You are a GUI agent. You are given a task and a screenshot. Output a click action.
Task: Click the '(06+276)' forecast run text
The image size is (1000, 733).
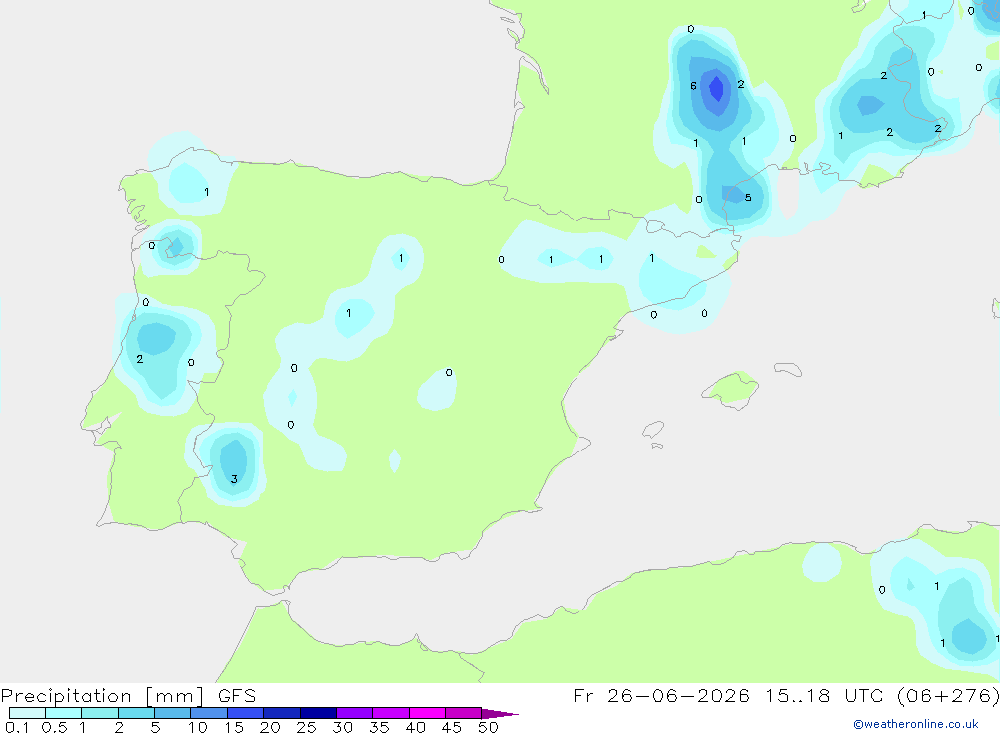click(x=948, y=695)
